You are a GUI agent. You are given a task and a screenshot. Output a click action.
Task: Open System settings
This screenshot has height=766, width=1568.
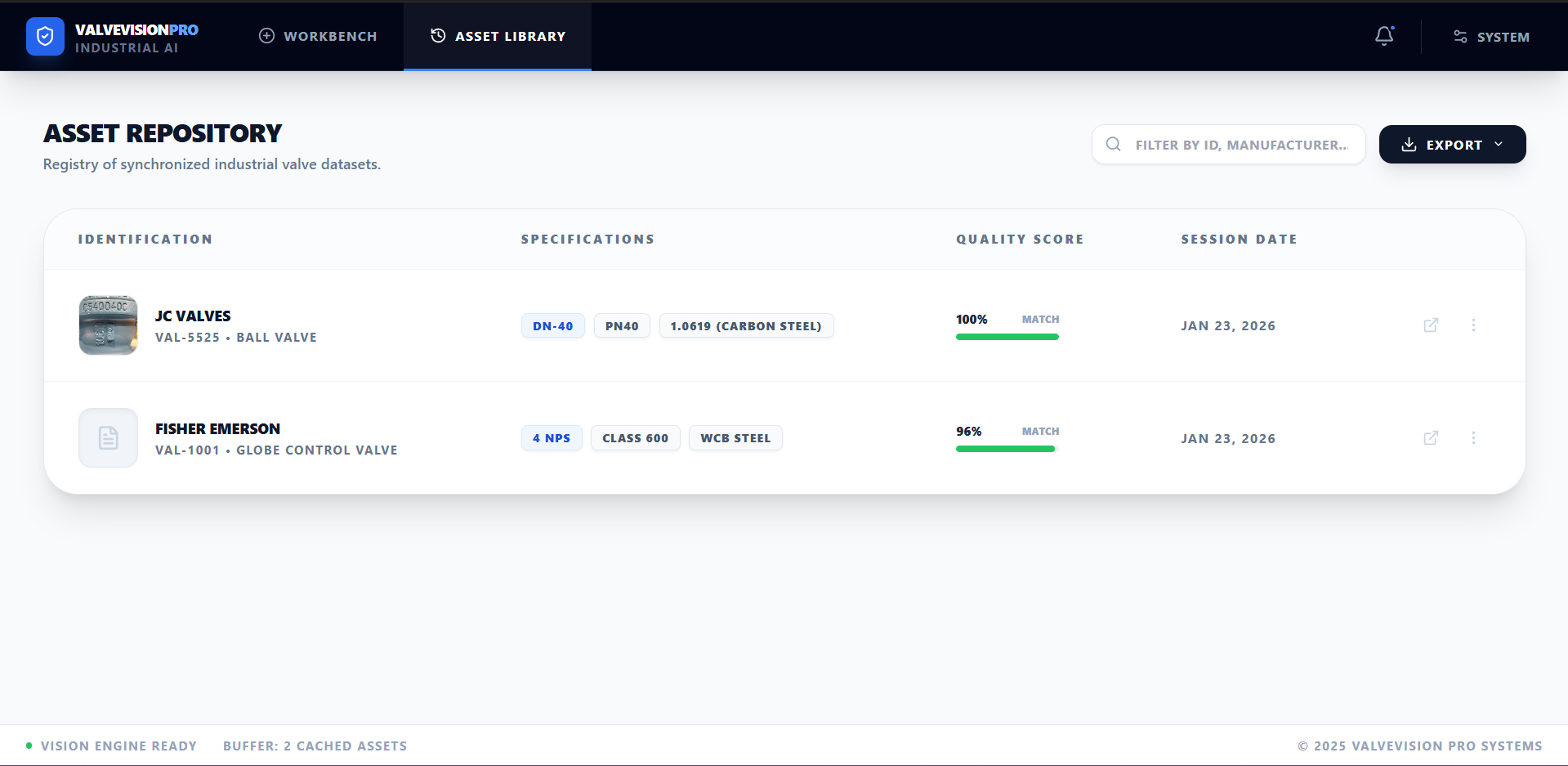pyautogui.click(x=1491, y=37)
